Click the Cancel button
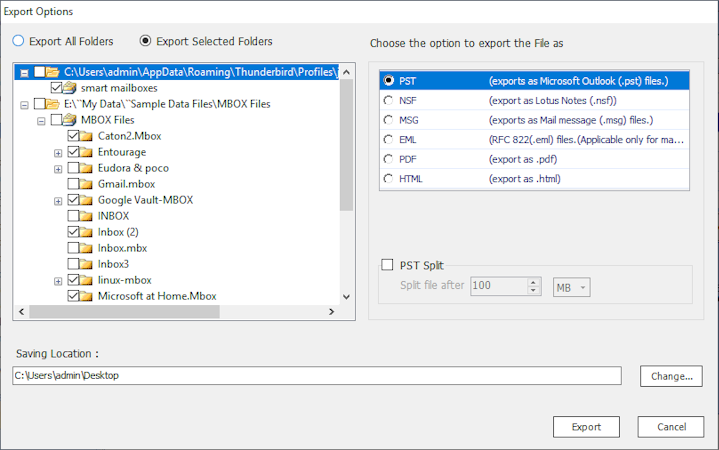The image size is (719, 450). (x=671, y=427)
